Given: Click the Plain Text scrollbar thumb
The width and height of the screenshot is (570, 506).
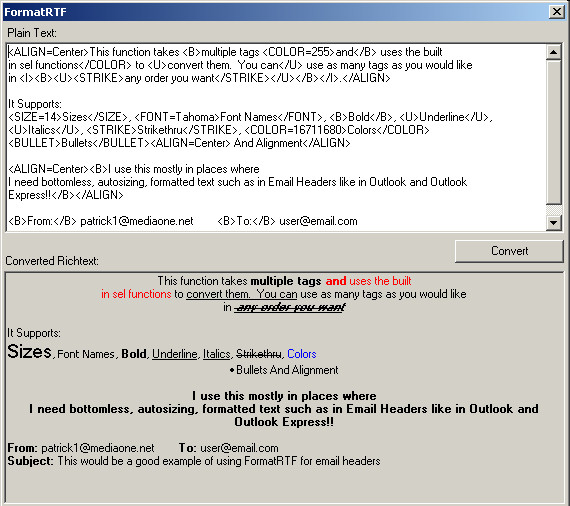Looking at the screenshot, I should pos(554,132).
